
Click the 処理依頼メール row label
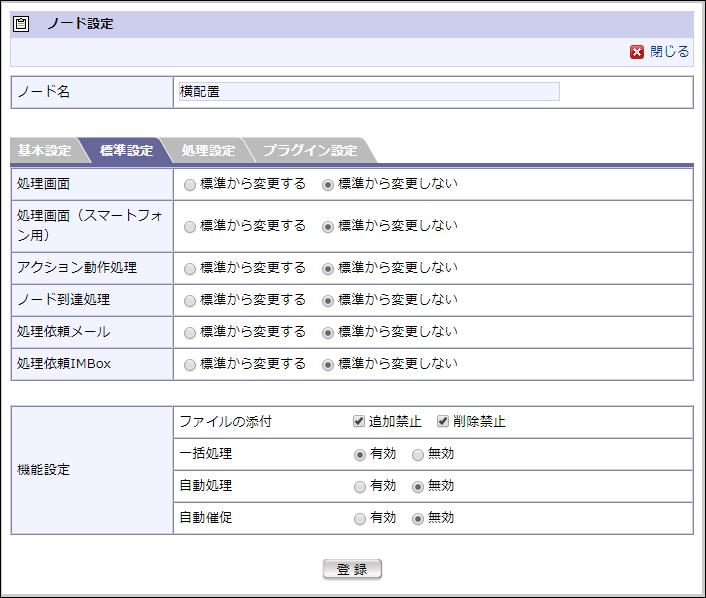[x=63, y=331]
